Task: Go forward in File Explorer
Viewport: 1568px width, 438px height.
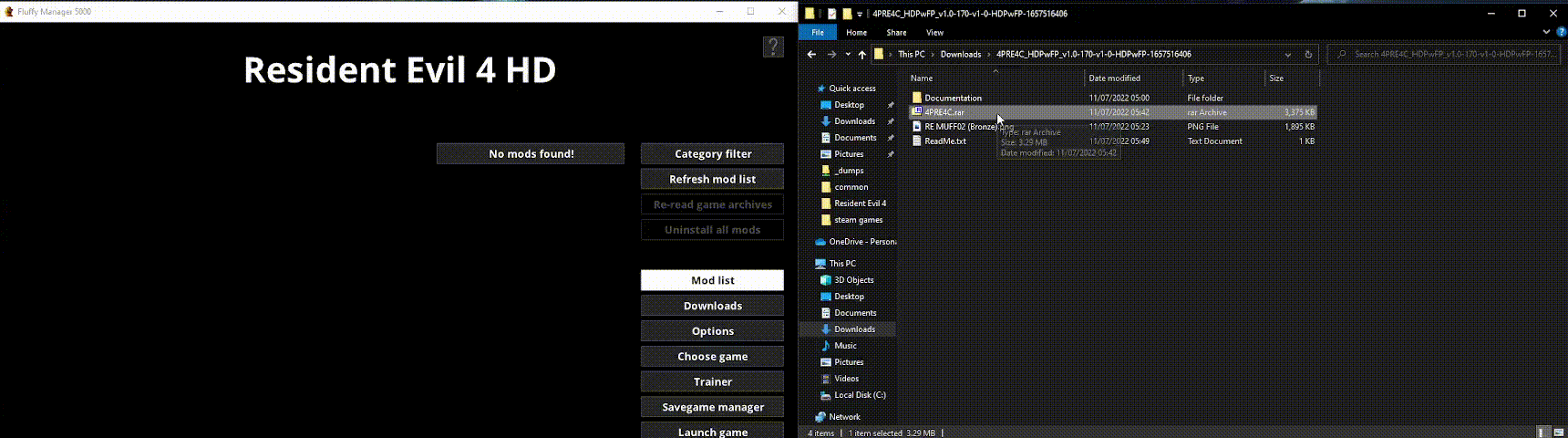Action: (831, 54)
